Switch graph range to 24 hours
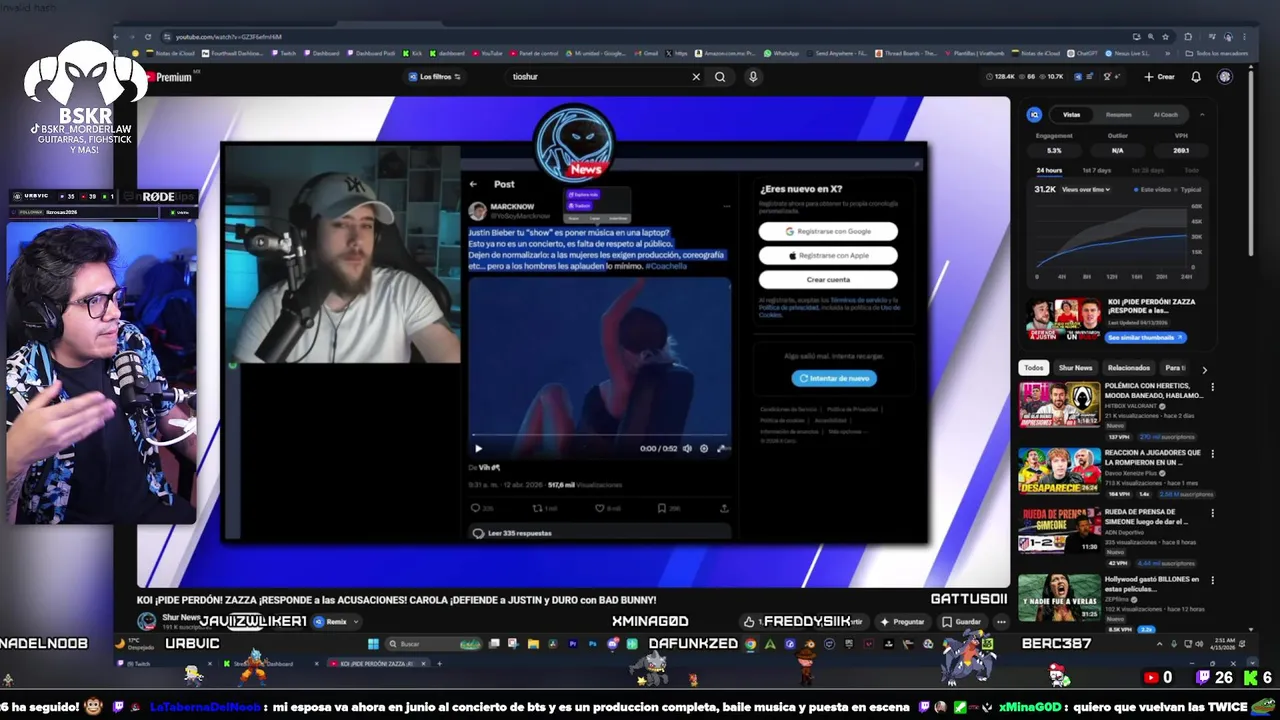This screenshot has height=720, width=1280. [1049, 170]
